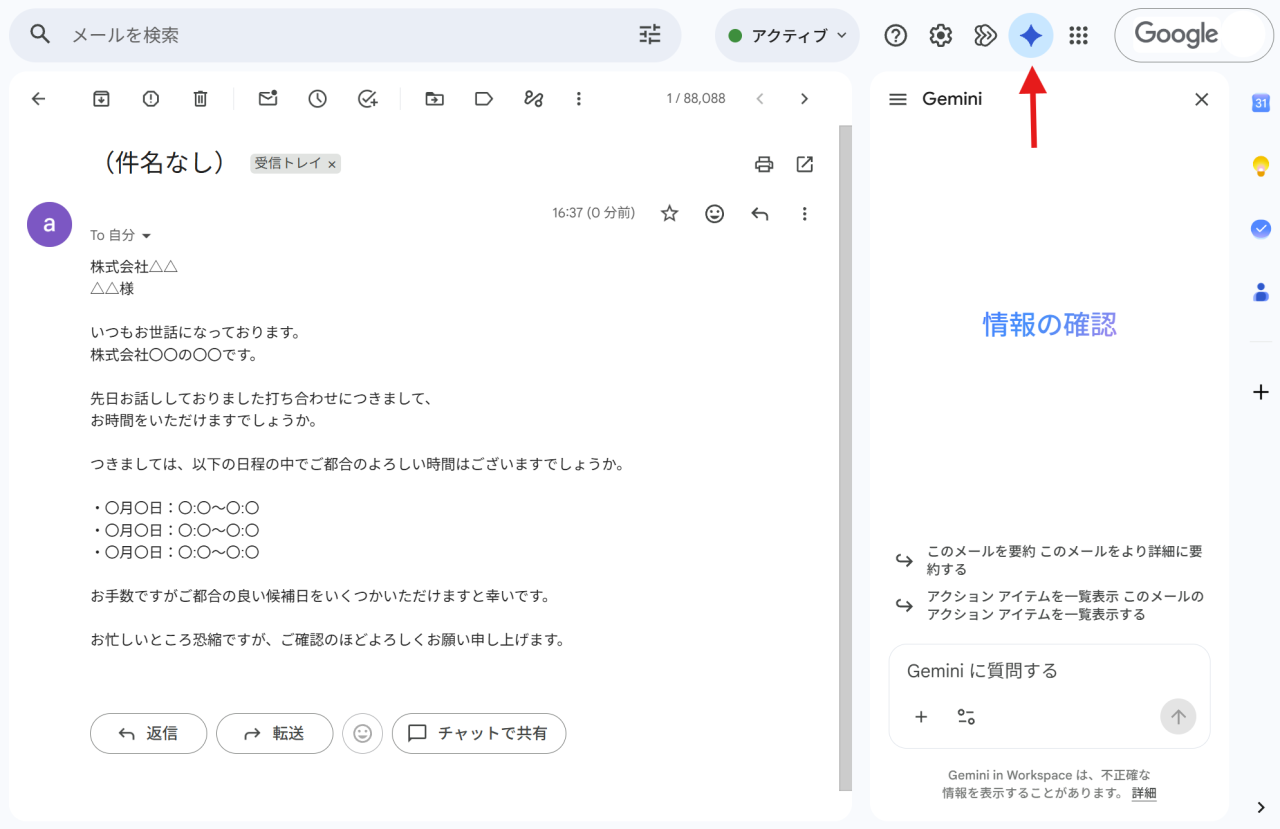Add the email to Tasks
This screenshot has width=1280, height=829.
pos(367,98)
